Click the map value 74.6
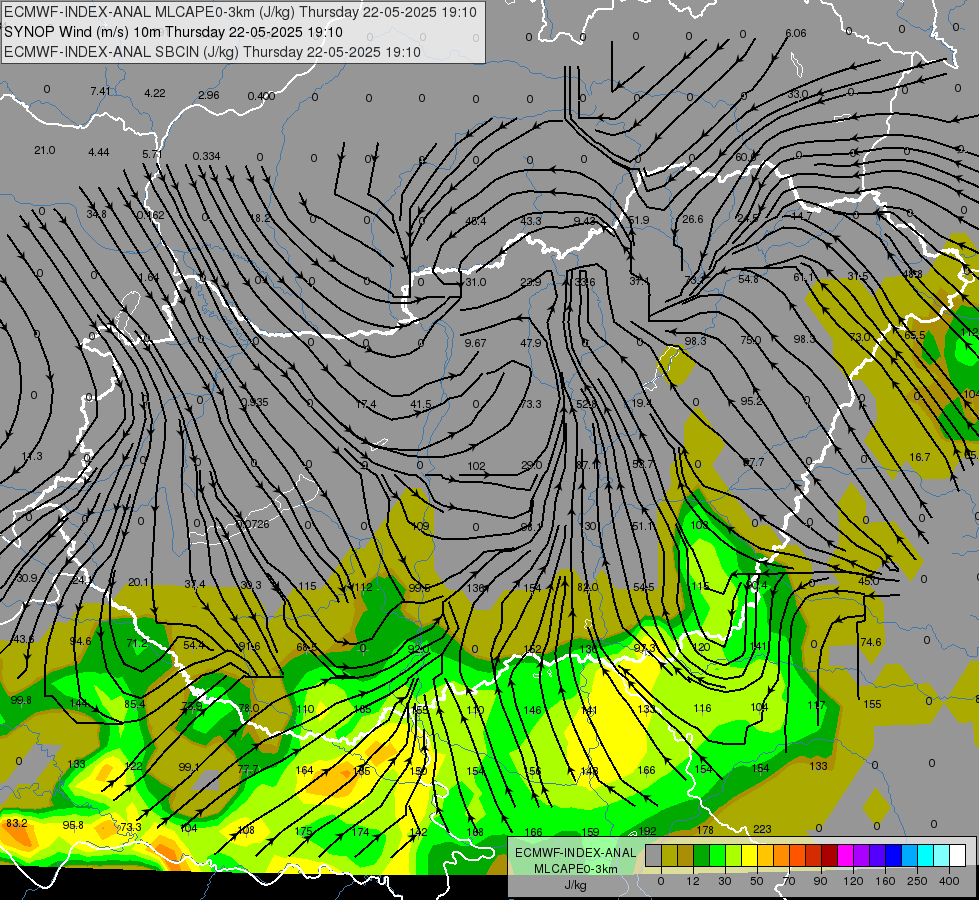The image size is (979, 900). [x=871, y=642]
